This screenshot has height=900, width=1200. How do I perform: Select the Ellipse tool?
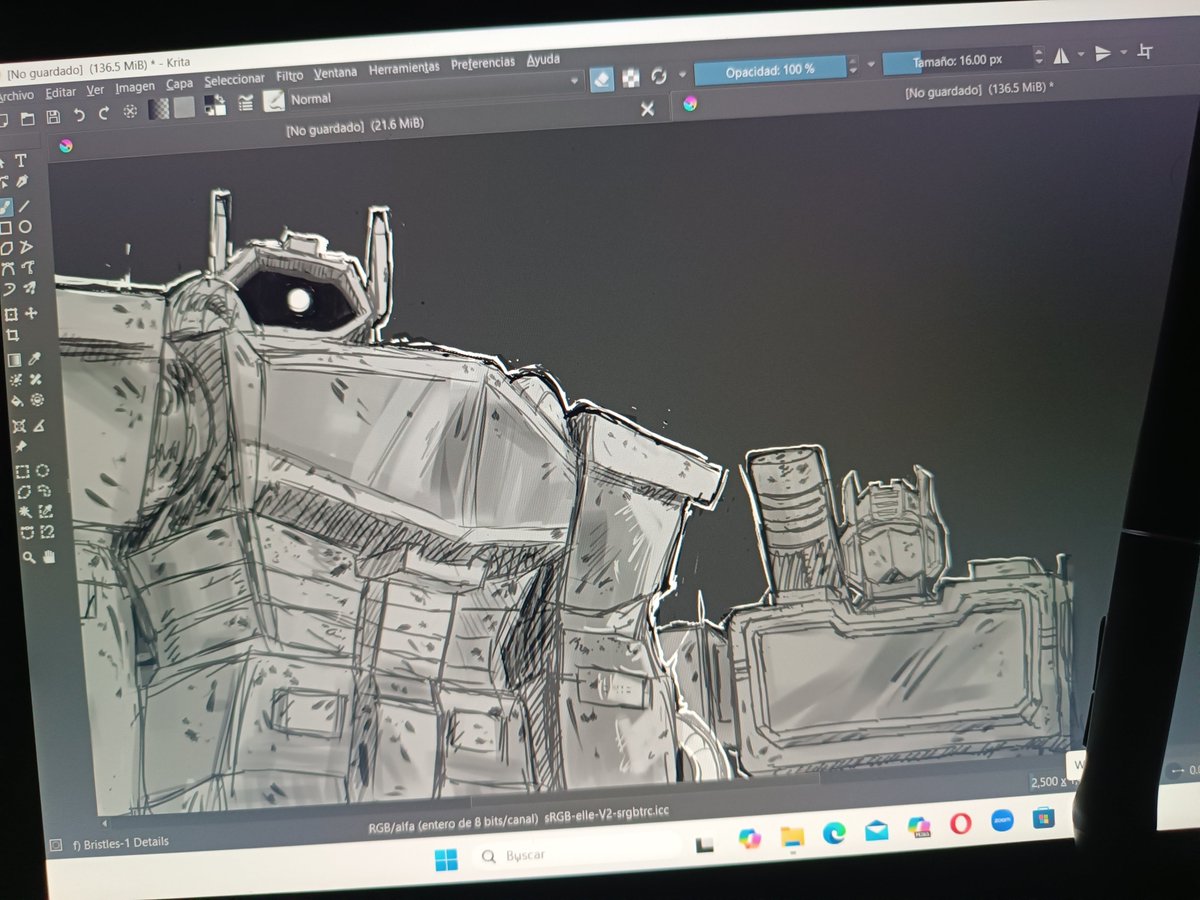click(25, 227)
